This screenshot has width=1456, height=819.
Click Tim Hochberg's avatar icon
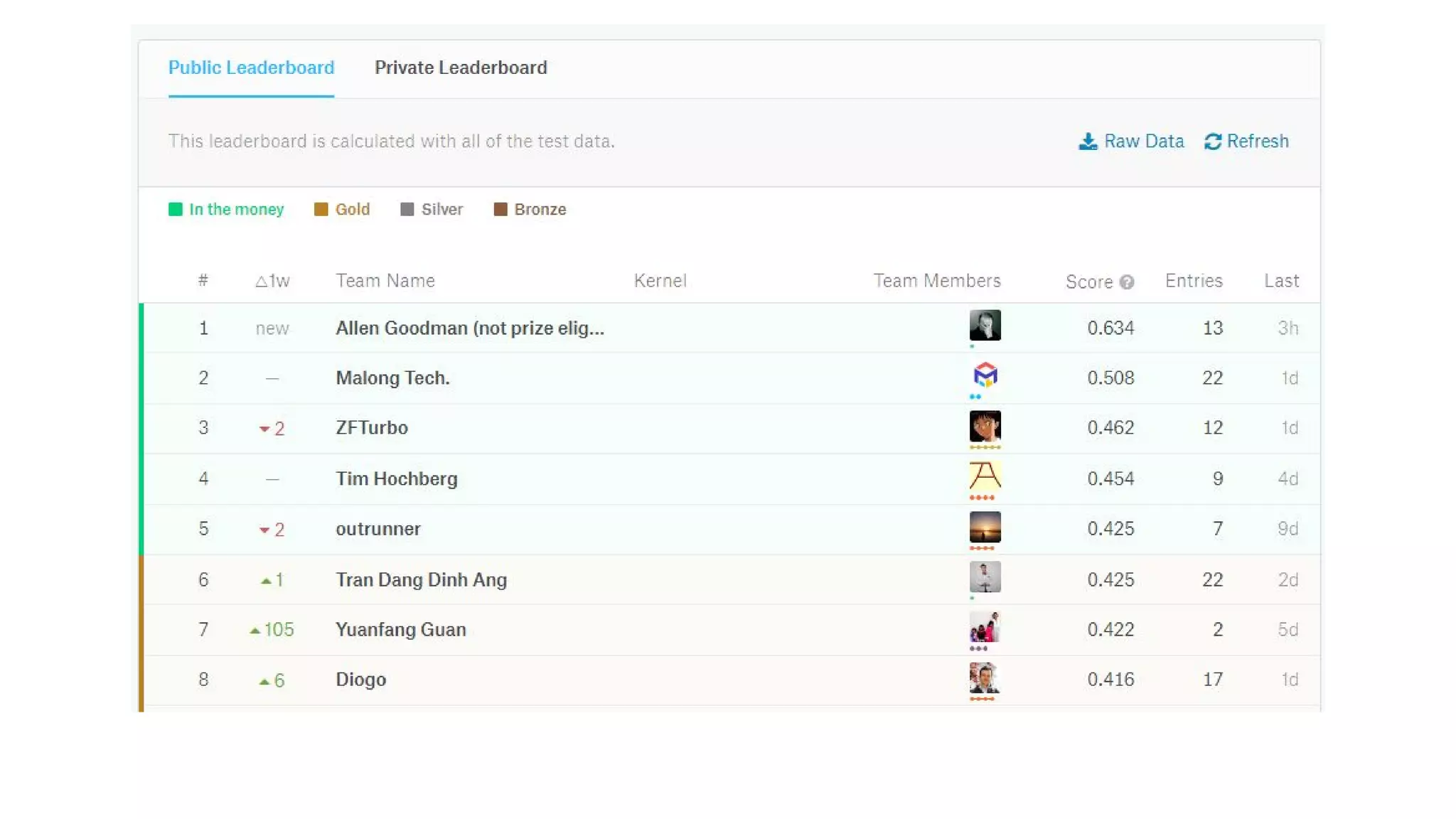click(x=985, y=476)
